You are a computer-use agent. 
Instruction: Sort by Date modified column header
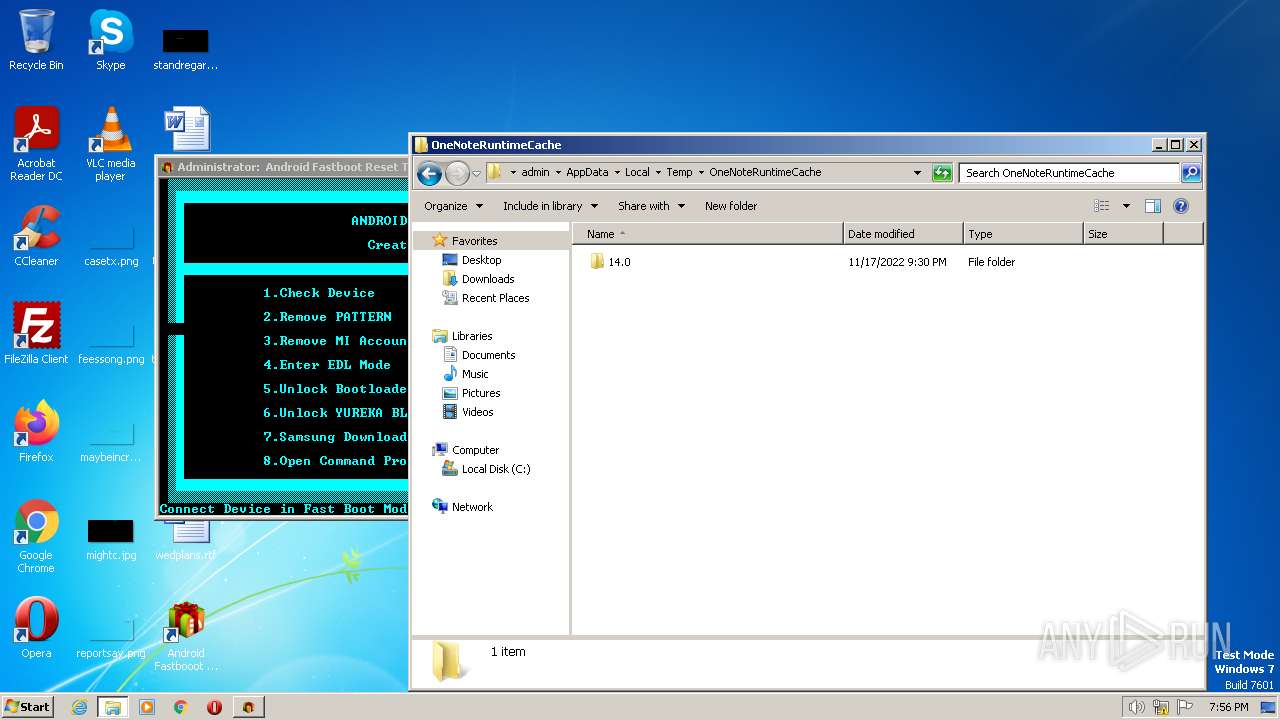[904, 234]
